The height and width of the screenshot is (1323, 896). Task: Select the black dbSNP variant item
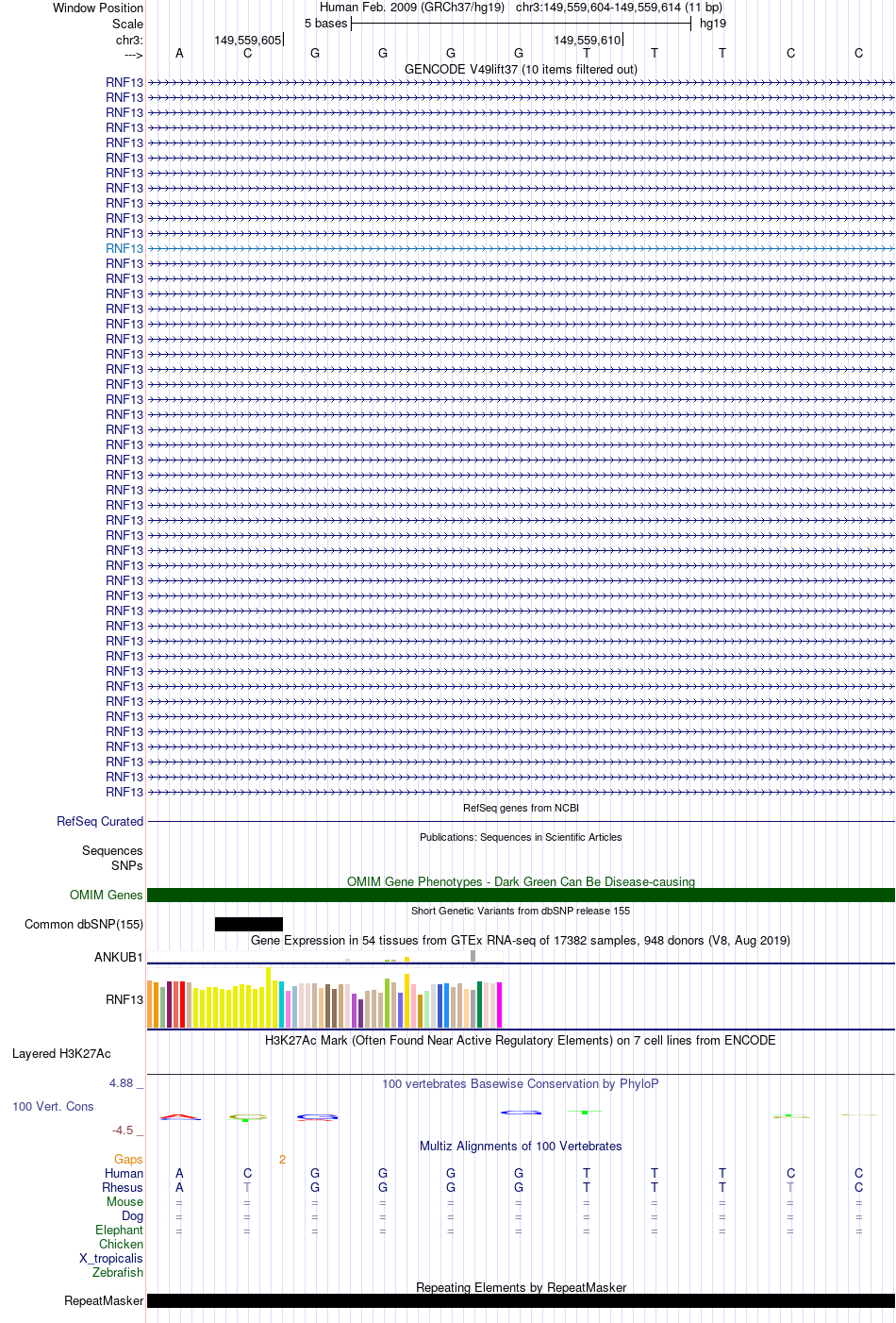pos(249,925)
